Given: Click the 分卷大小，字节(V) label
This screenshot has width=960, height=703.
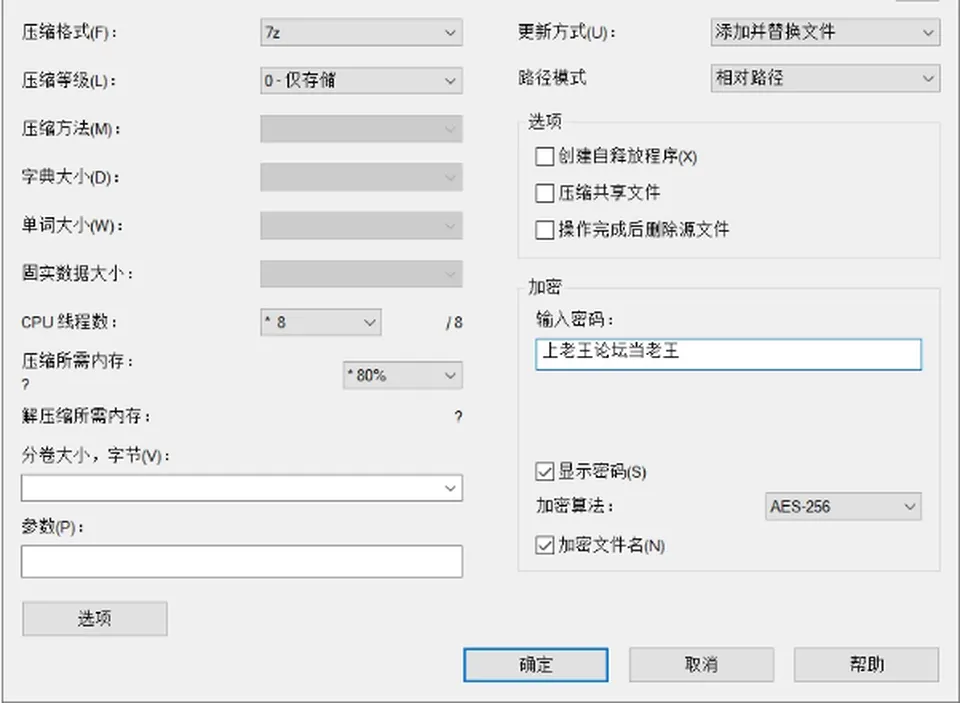Looking at the screenshot, I should coord(96,456).
